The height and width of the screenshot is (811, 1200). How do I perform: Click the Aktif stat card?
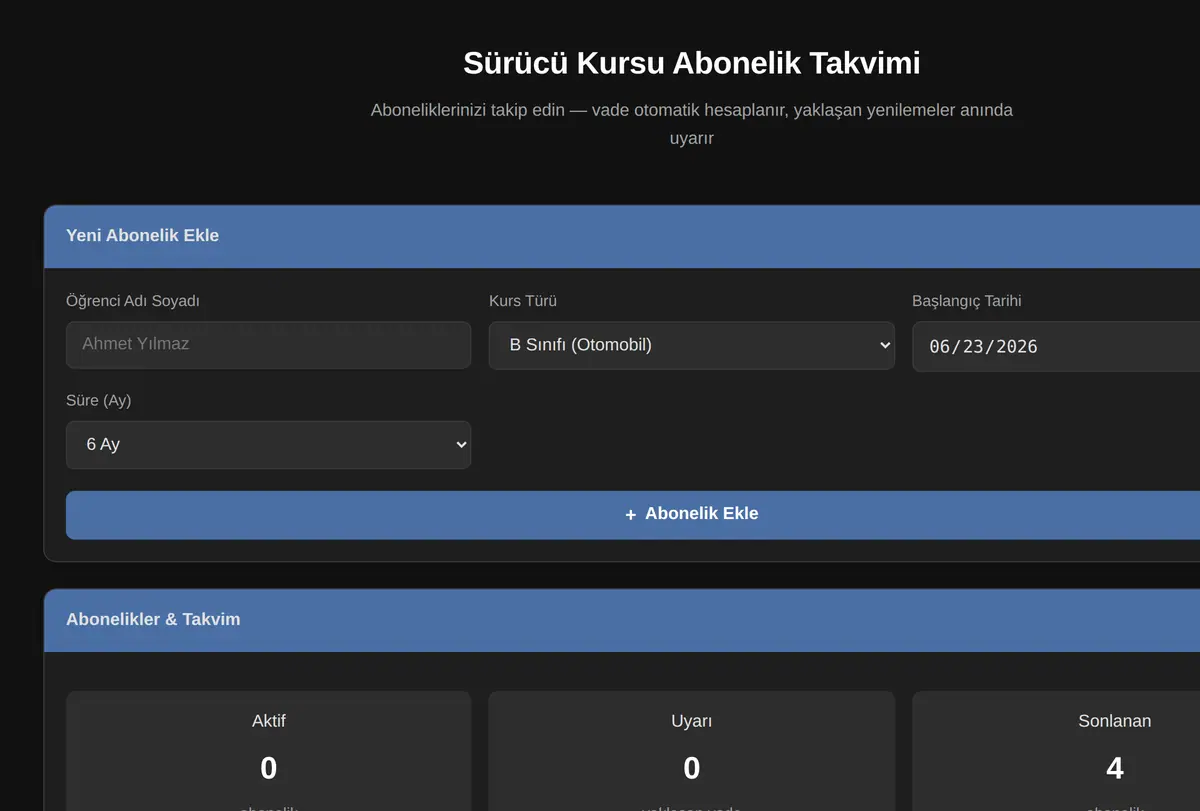point(268,751)
